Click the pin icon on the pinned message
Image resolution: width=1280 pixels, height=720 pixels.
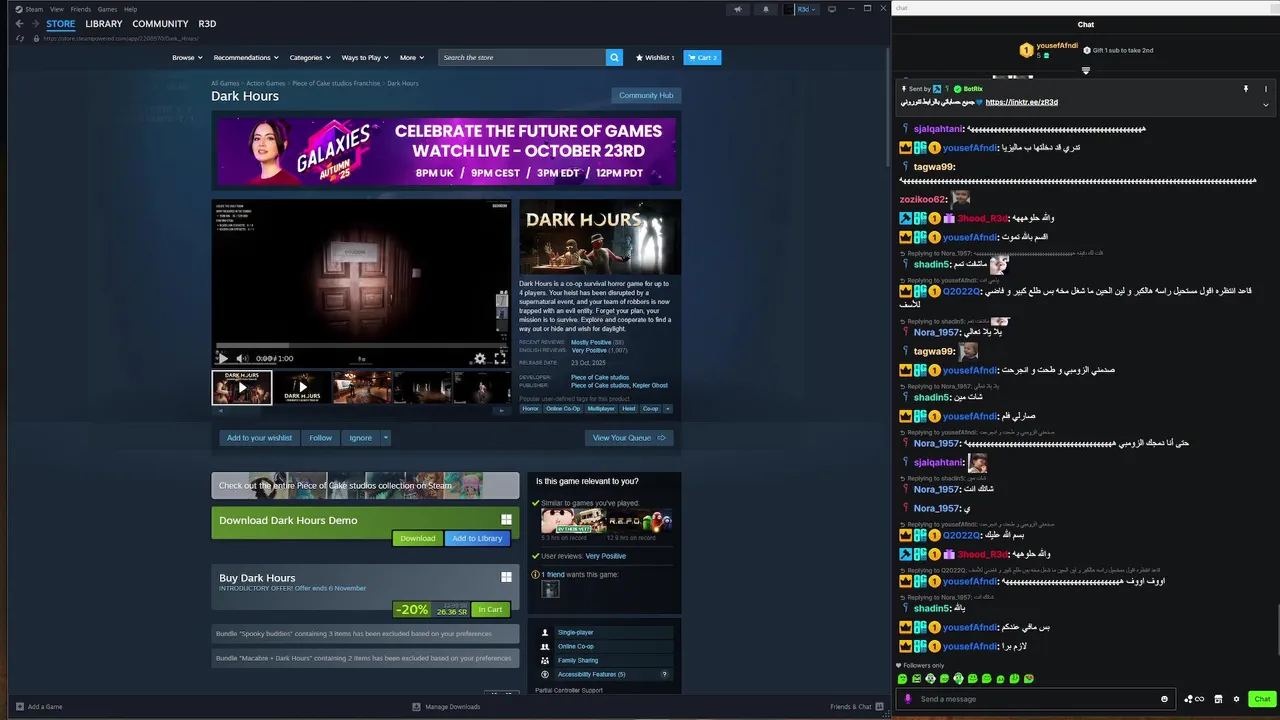pyautogui.click(x=1246, y=89)
